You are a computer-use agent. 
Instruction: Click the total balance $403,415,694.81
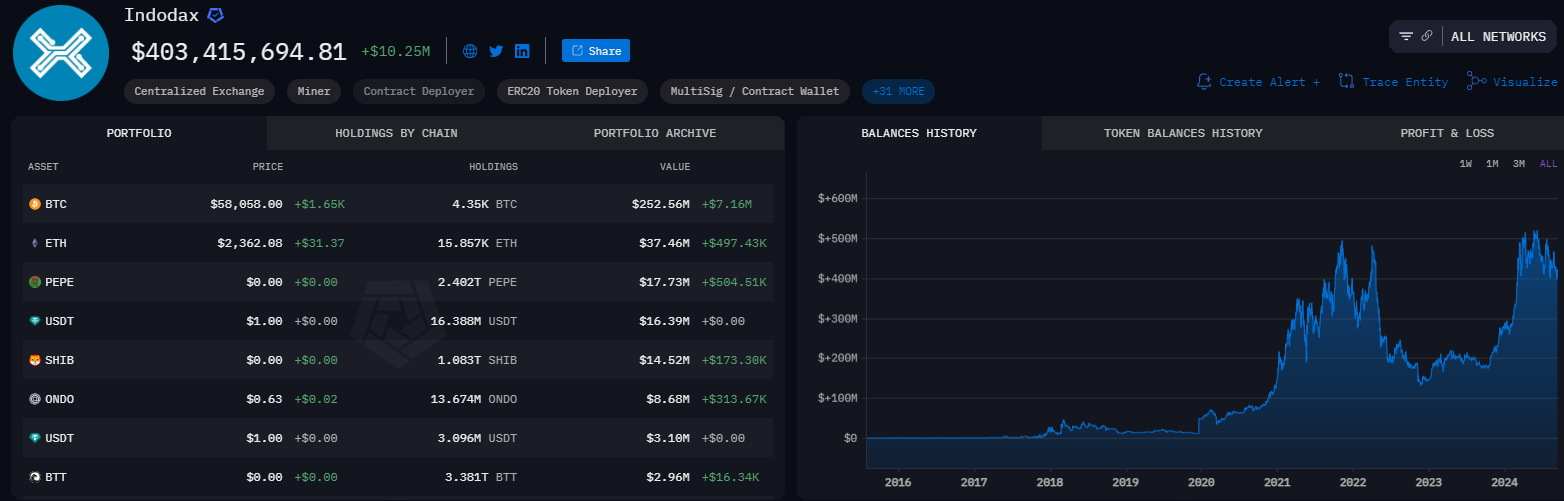tap(239, 52)
